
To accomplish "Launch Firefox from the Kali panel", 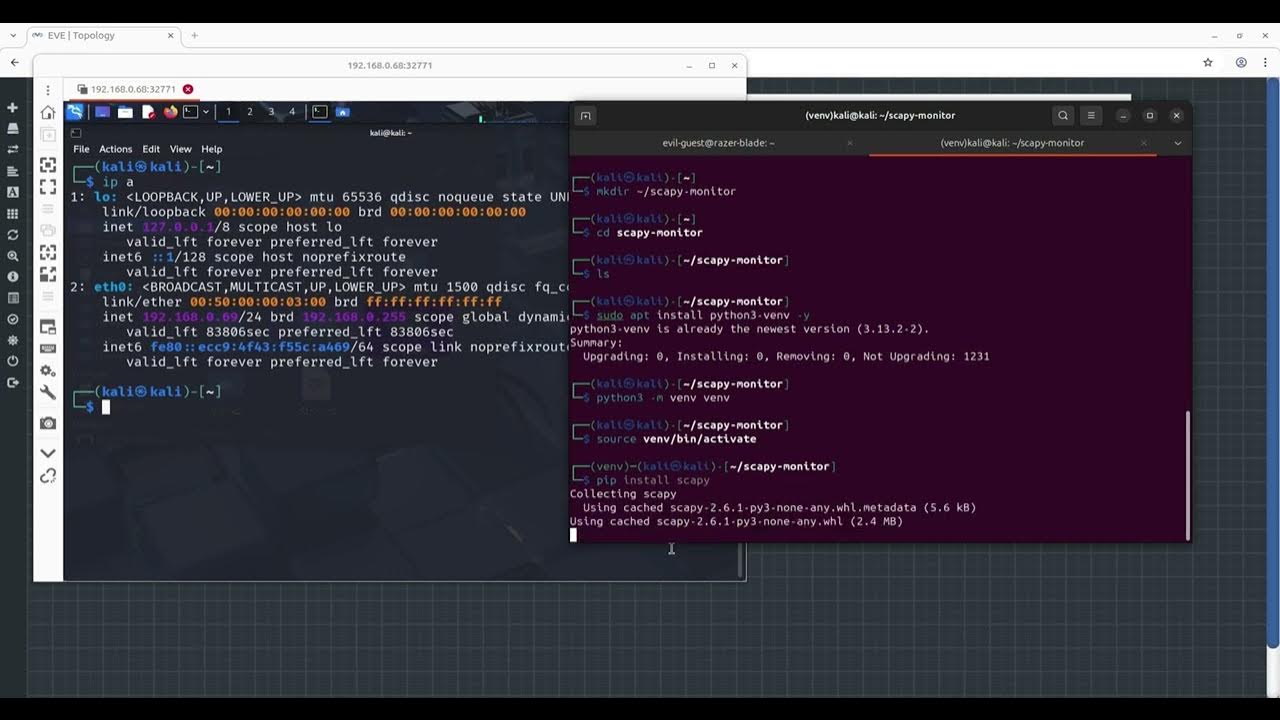I will (170, 112).
